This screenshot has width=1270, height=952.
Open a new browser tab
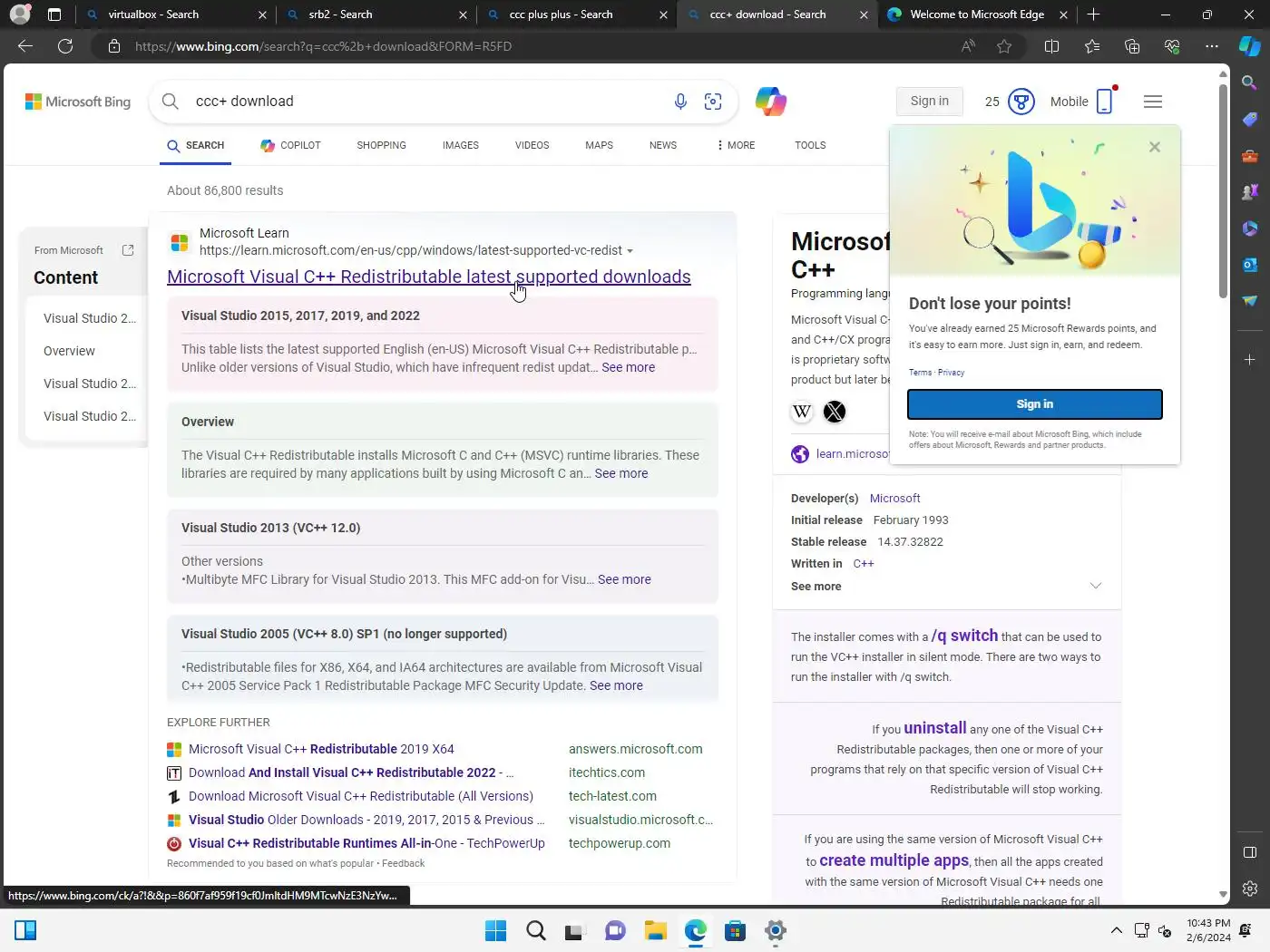(x=1093, y=15)
